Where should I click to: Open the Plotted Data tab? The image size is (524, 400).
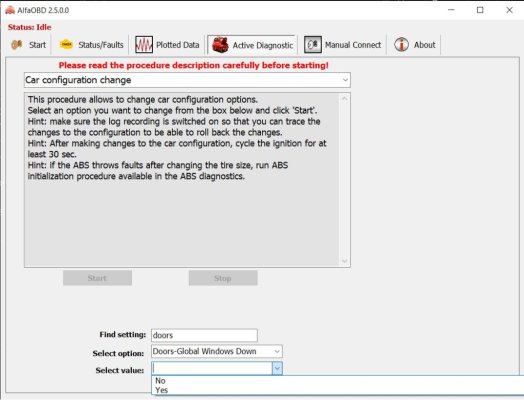167,45
